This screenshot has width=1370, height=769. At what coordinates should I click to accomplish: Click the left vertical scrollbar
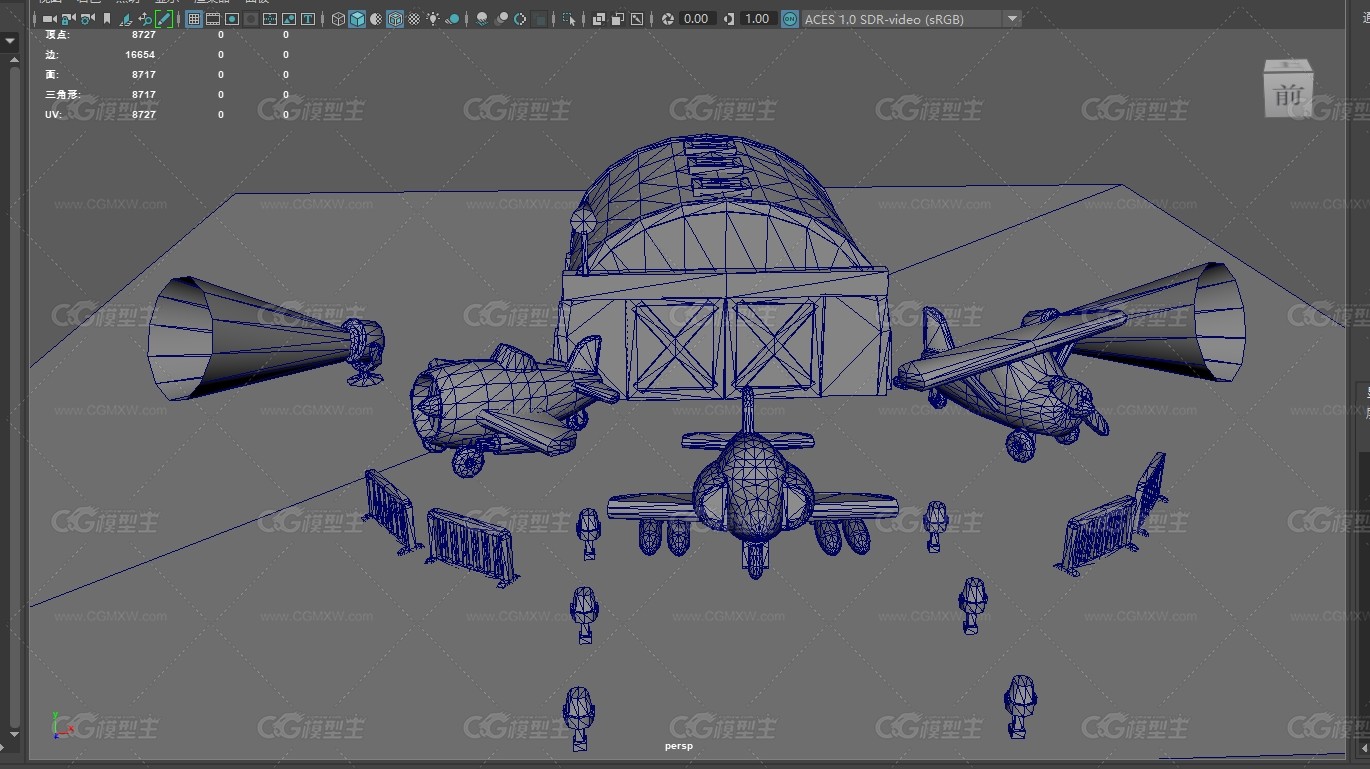[x=13, y=395]
